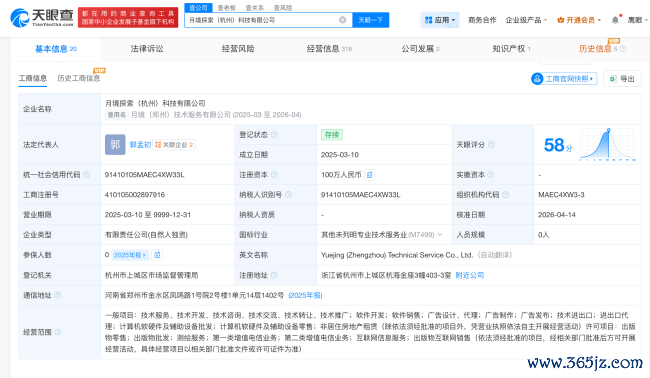
Task: Open the notification bell
Action: (x=616, y=19)
